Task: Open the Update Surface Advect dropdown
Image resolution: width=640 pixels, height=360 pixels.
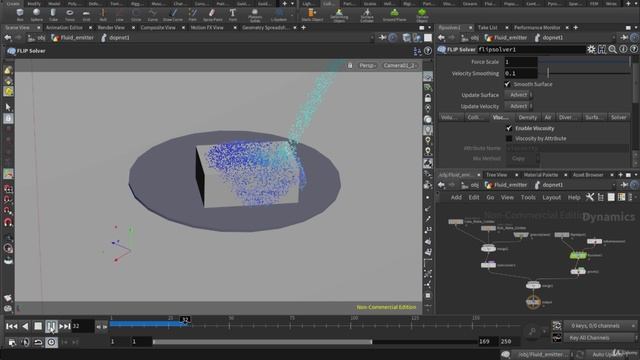Action: (518, 95)
